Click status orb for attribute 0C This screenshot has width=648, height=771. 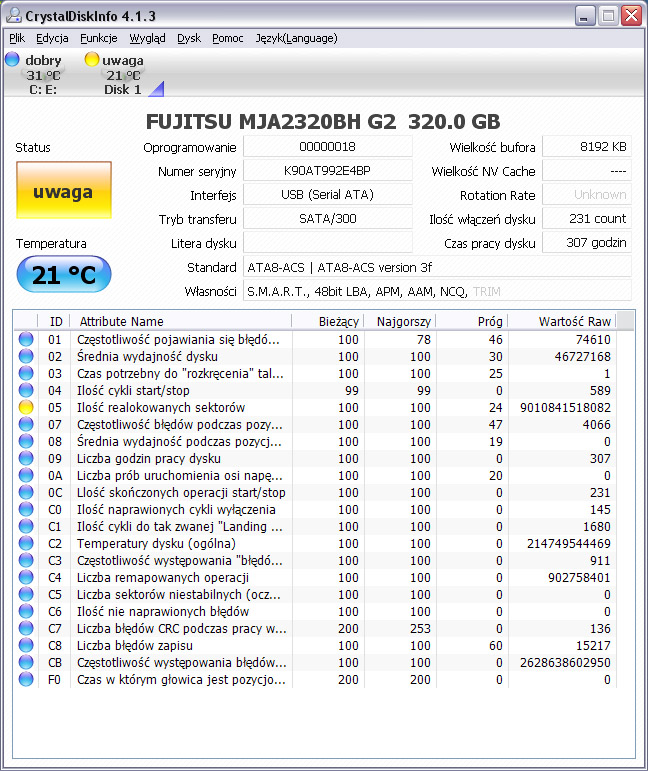[x=26, y=492]
